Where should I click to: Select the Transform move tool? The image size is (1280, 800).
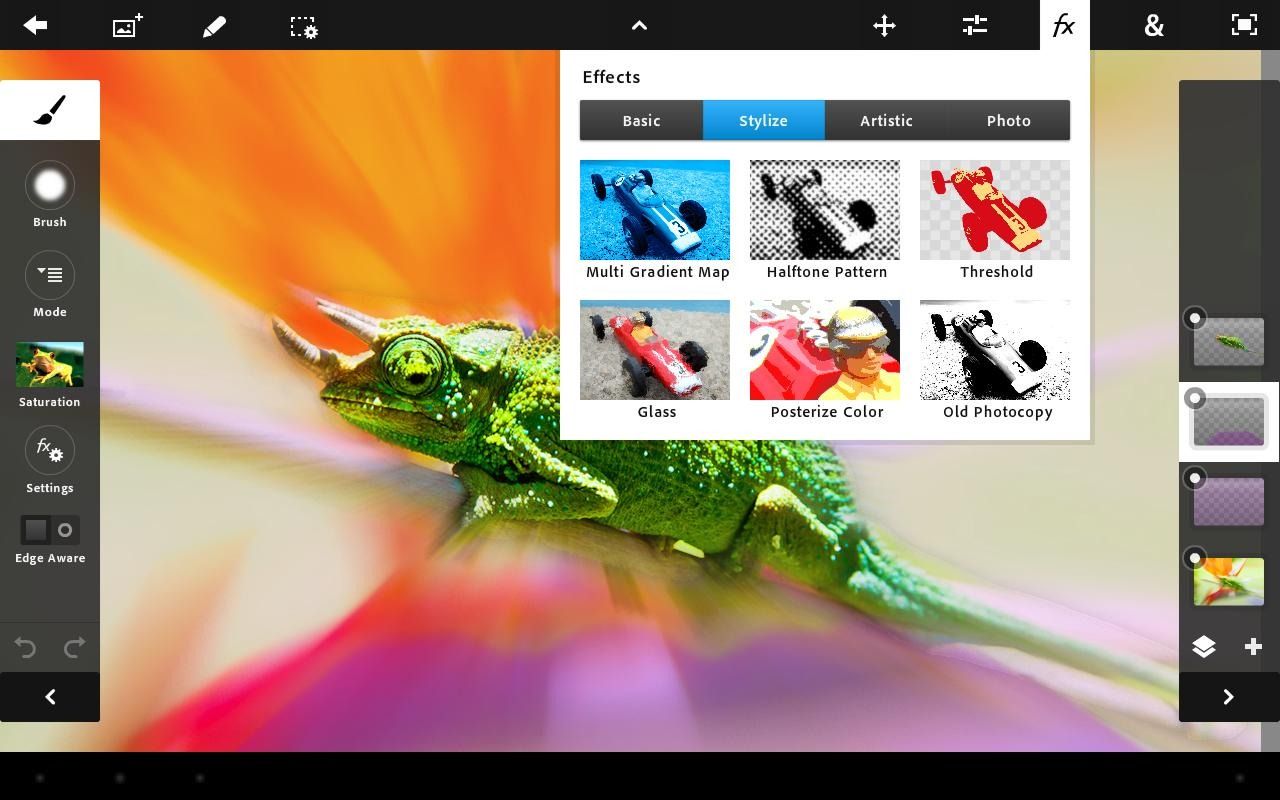click(883, 25)
